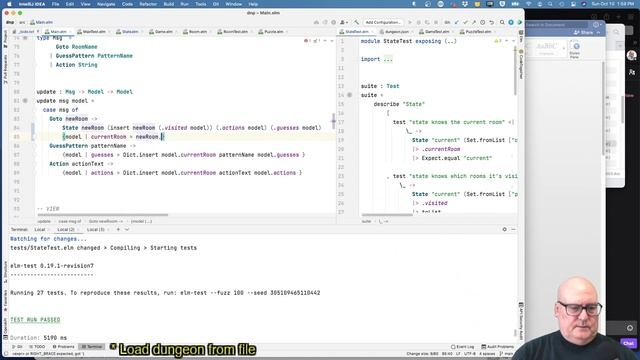Viewport: 640px width, 360px height.
Task: Open terminal panel settings gear
Action: [504, 229]
